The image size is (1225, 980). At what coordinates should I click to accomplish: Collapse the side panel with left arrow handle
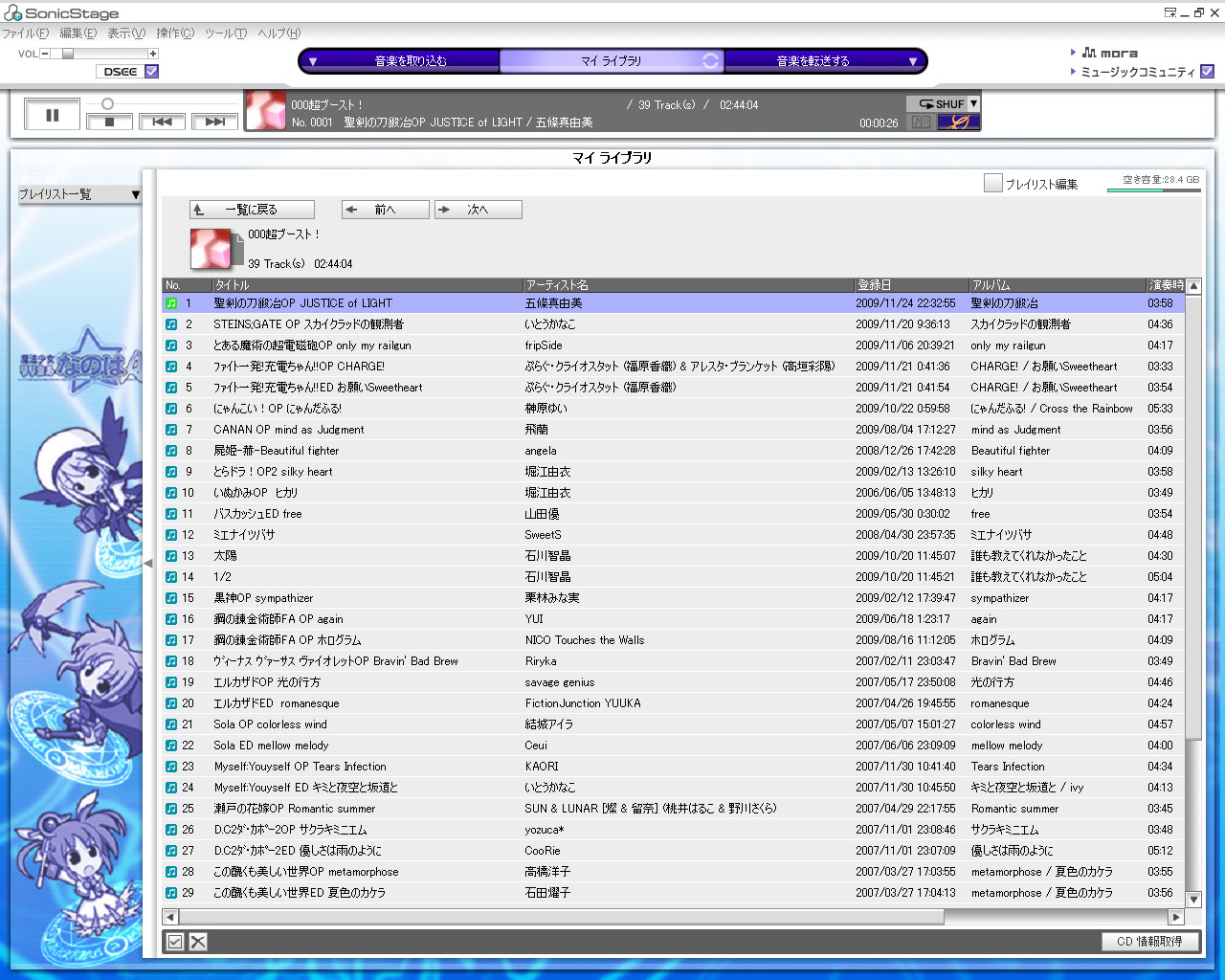(x=148, y=563)
